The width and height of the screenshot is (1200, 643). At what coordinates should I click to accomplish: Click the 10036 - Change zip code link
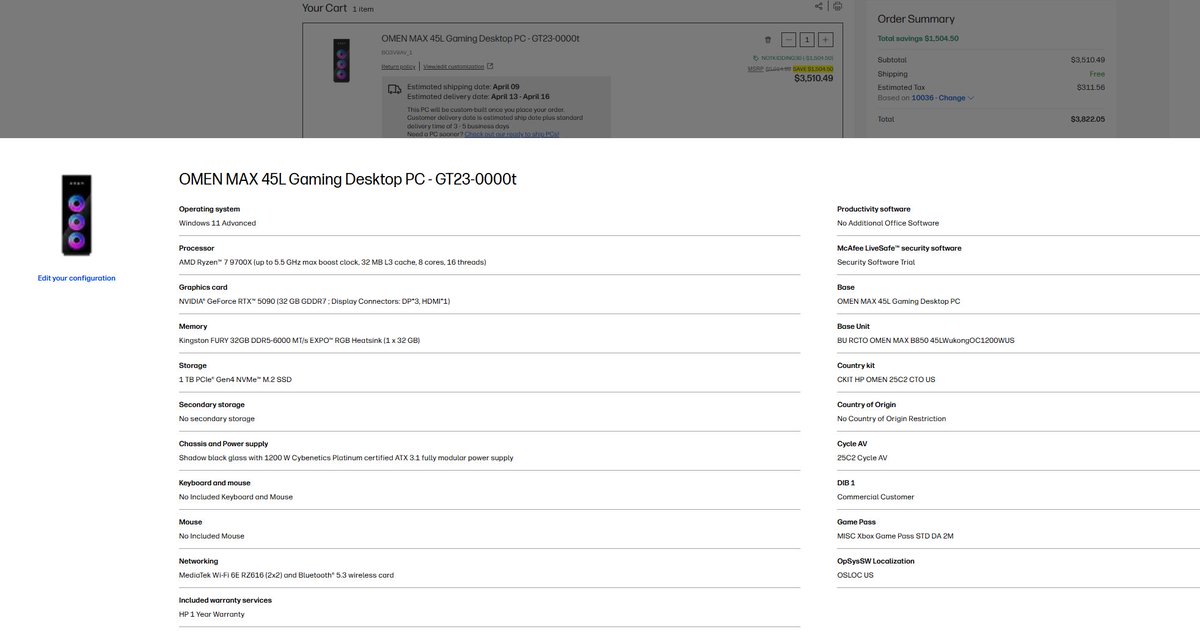[x=942, y=98]
